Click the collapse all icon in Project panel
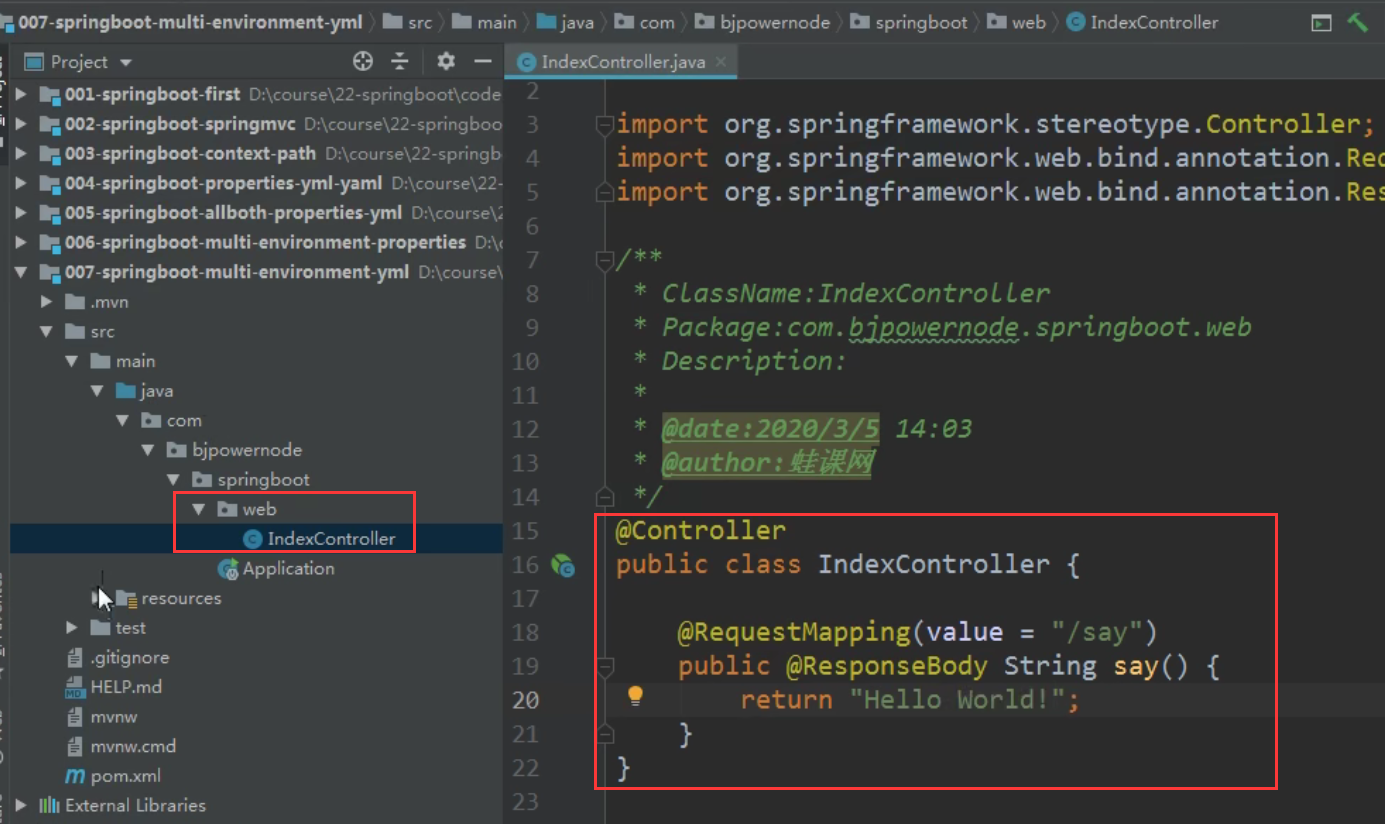 point(400,62)
